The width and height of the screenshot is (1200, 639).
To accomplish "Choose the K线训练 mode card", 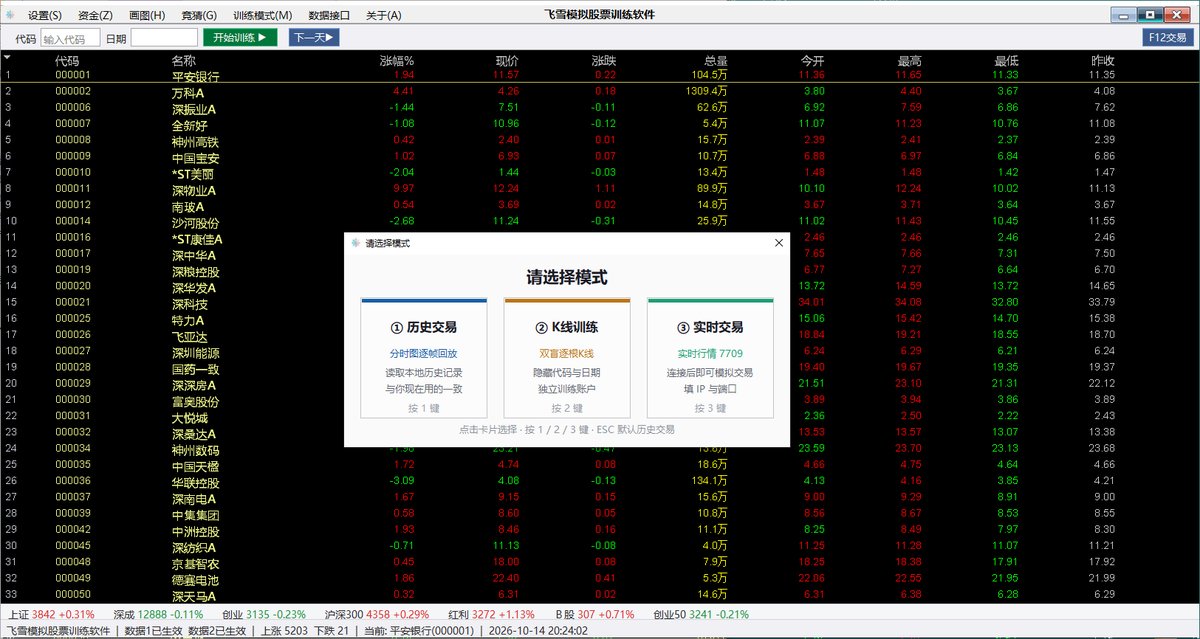I will [x=567, y=358].
